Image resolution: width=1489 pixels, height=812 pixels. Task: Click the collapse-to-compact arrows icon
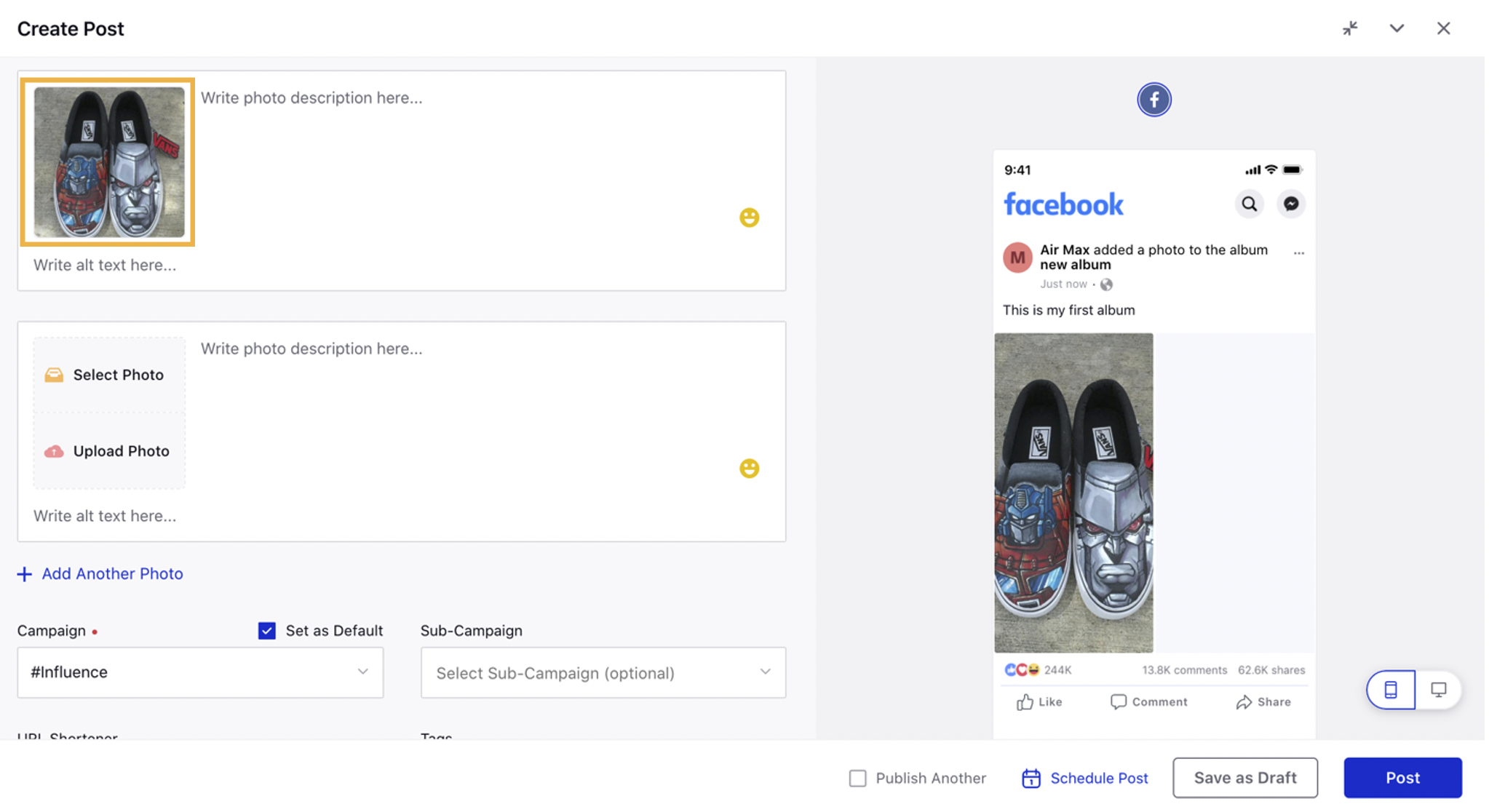coord(1350,28)
